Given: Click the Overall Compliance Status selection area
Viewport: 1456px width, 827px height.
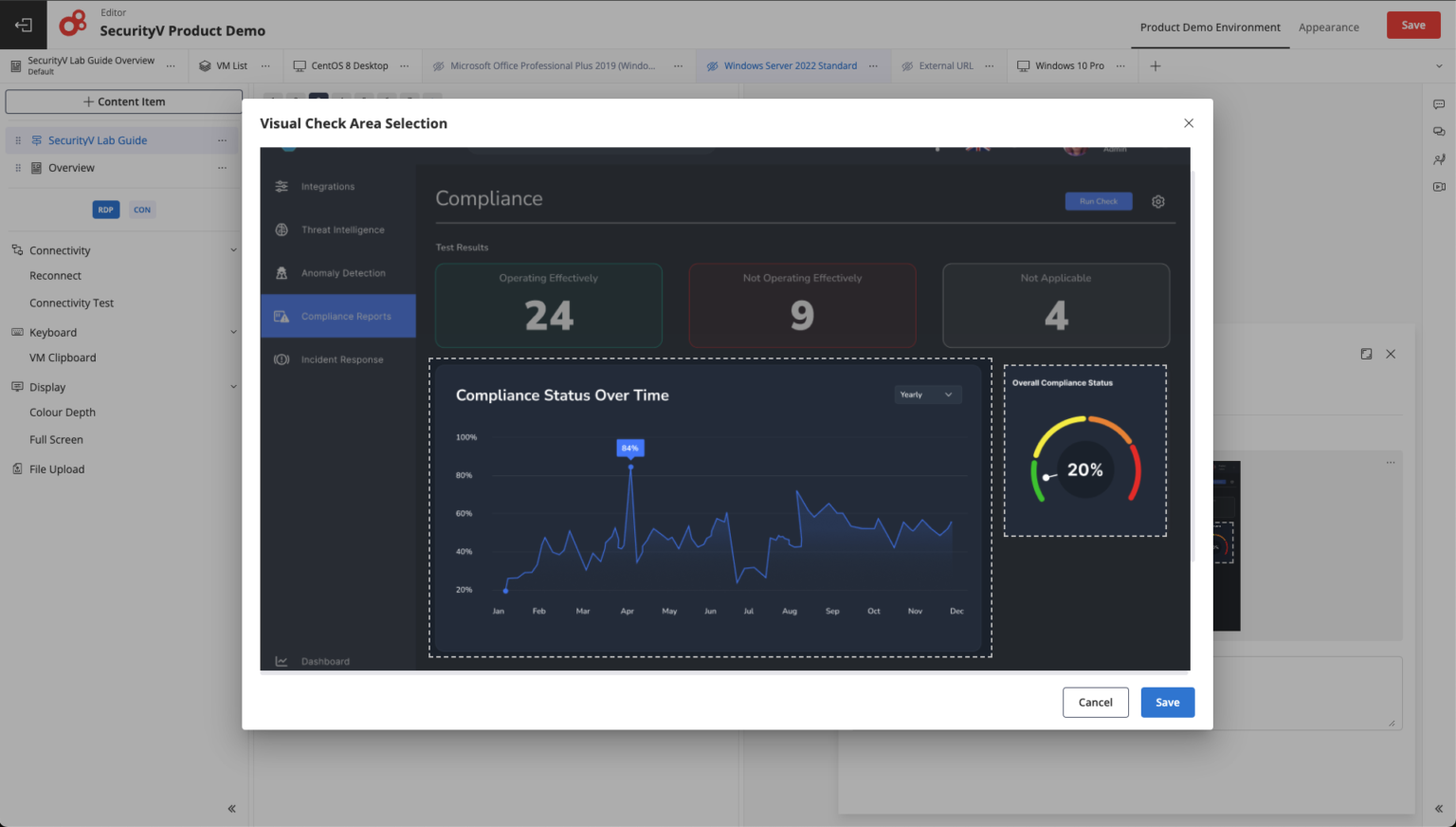Looking at the screenshot, I should [1085, 451].
